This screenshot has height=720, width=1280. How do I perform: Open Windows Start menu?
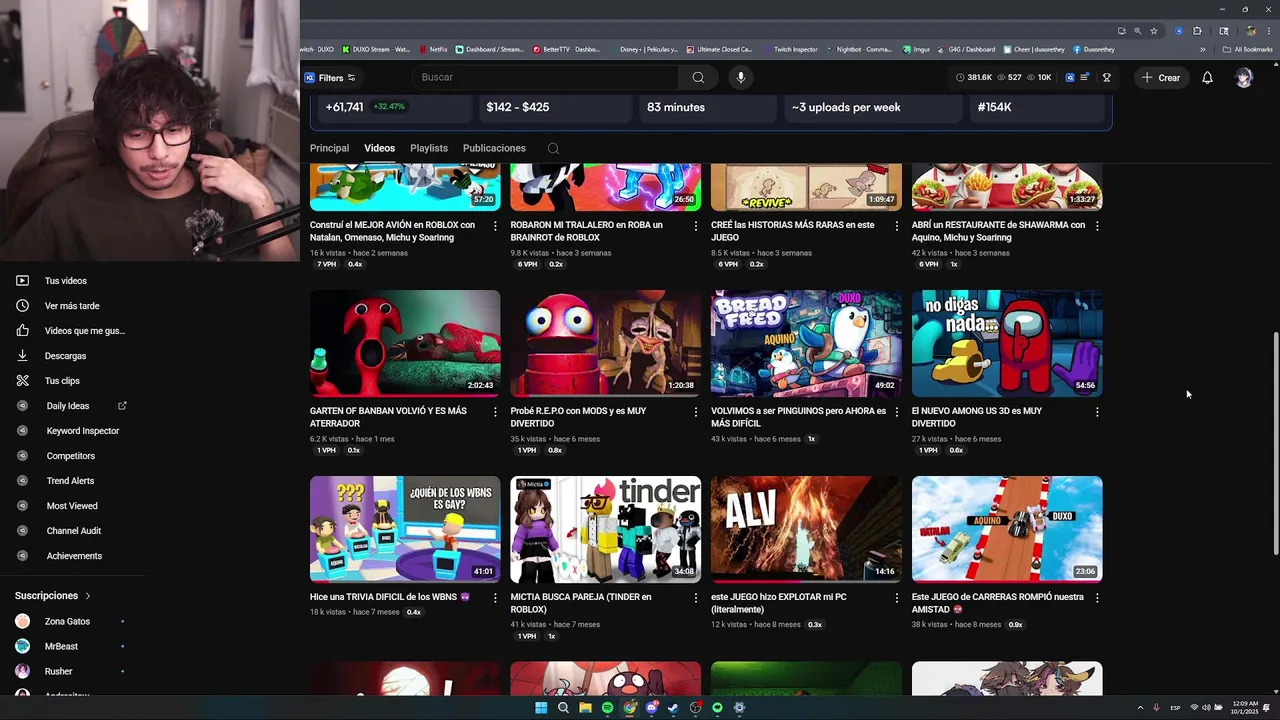tap(541, 708)
